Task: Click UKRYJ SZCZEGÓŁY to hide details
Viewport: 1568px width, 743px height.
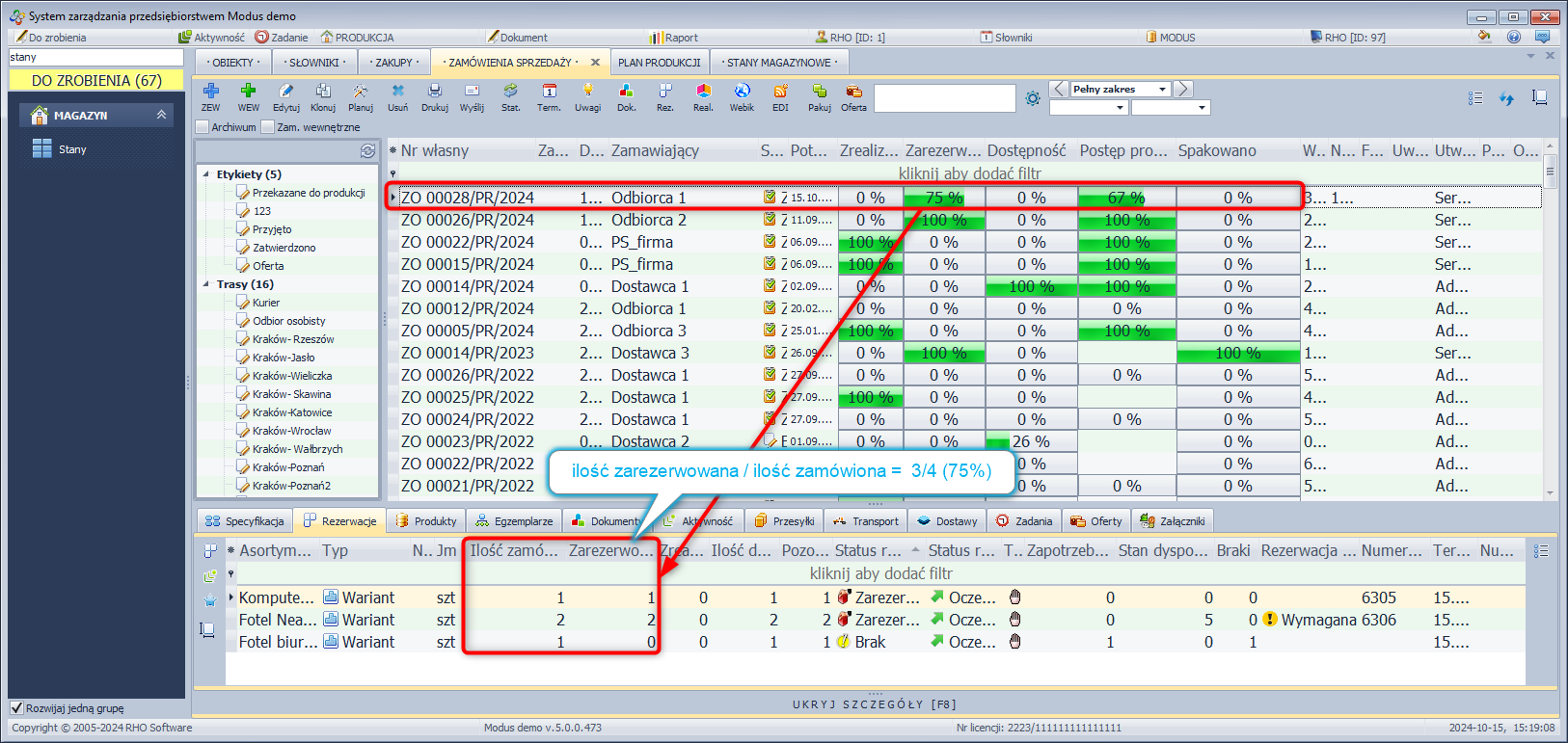Action: pyautogui.click(x=875, y=704)
